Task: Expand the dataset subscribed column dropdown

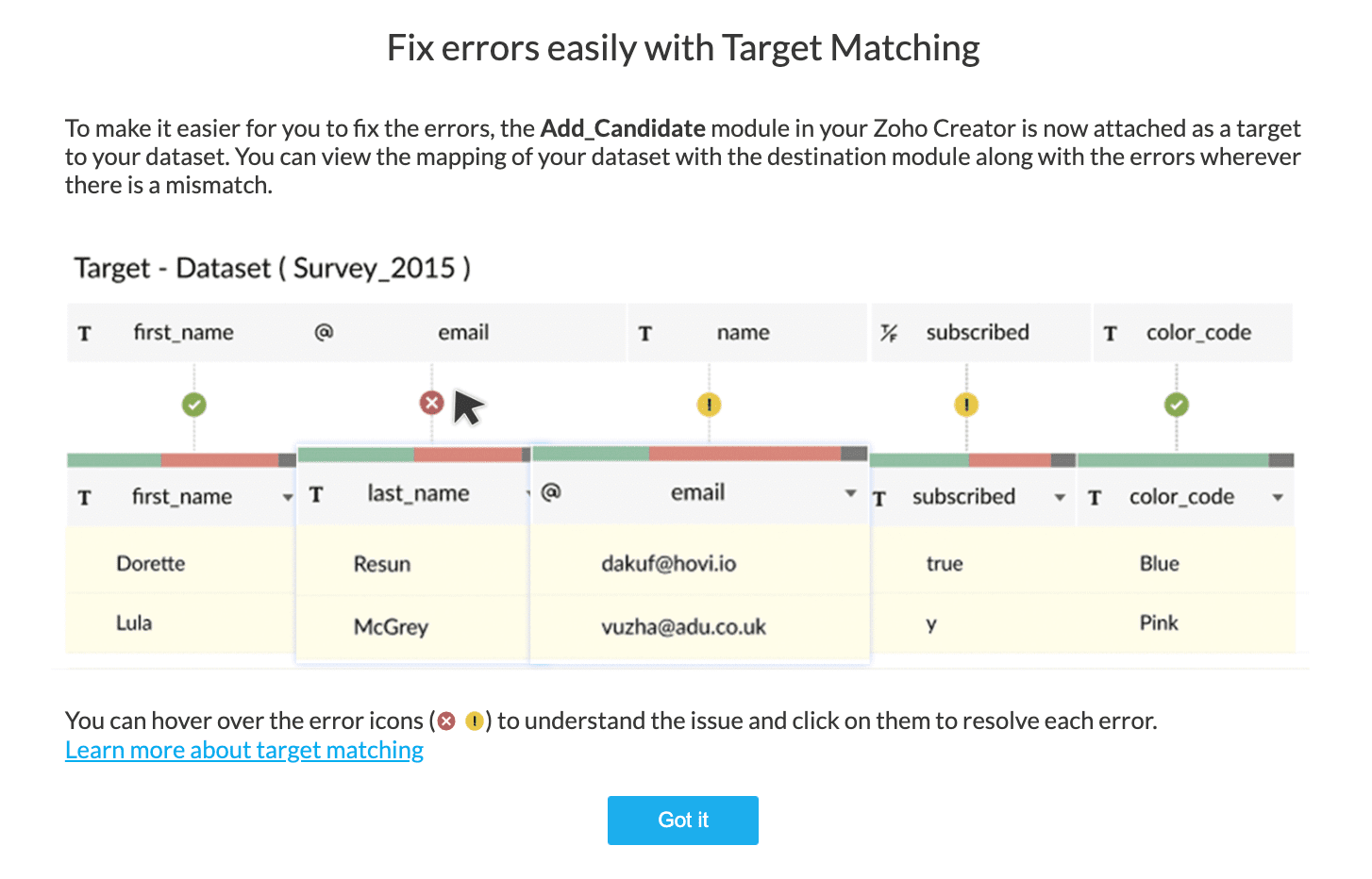Action: (1060, 497)
